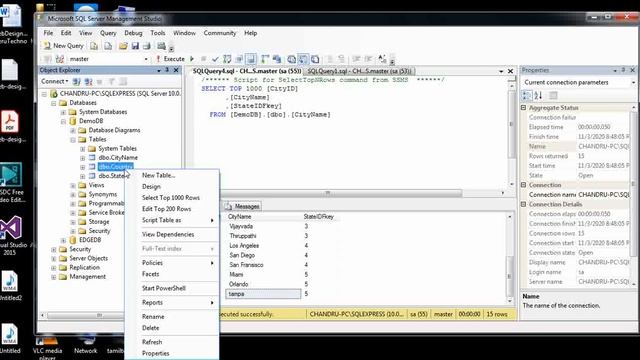Open the Connect dropdown in Object Explorer
Image resolution: width=640 pixels, height=360 pixels.
click(55, 82)
